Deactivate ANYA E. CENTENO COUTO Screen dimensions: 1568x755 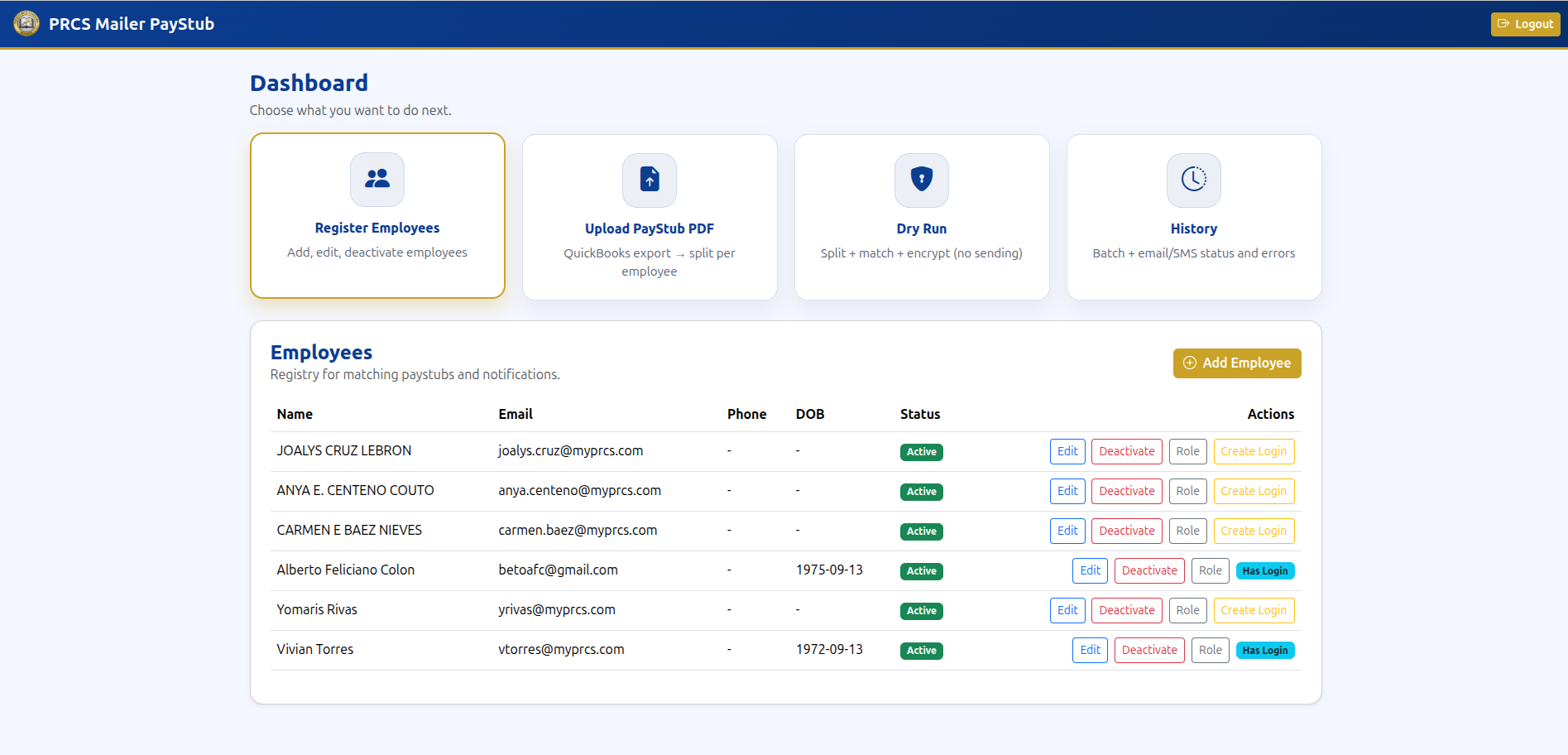(1127, 491)
